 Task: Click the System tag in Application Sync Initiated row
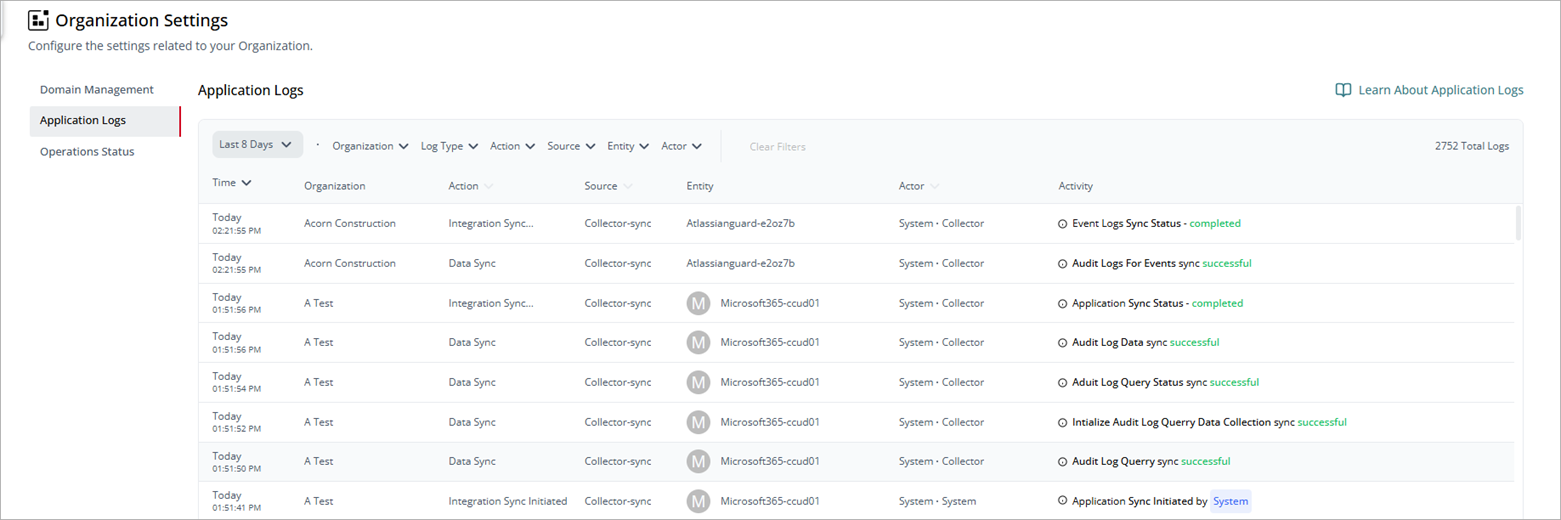[x=1230, y=501]
